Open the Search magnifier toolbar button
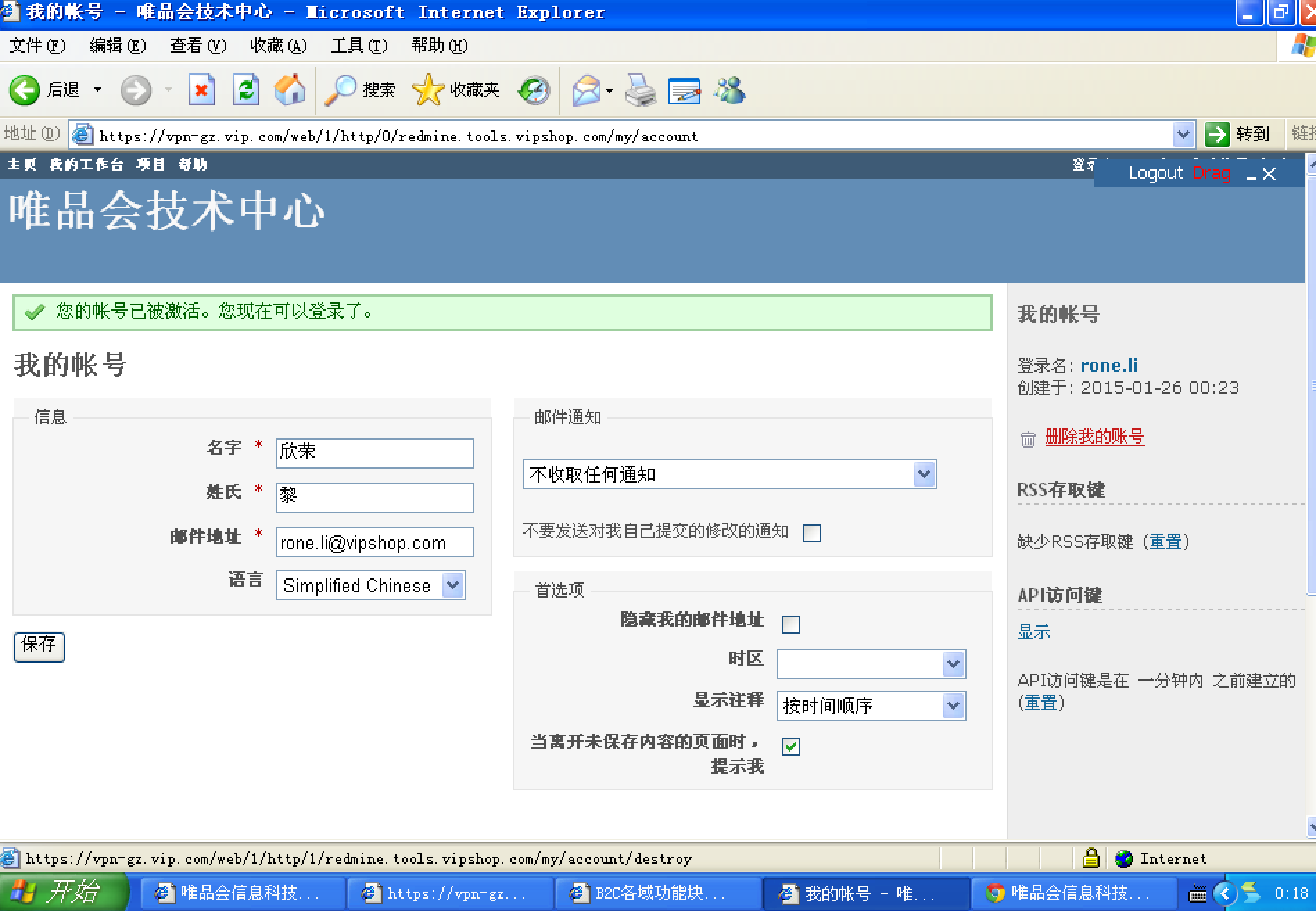Image resolution: width=1316 pixels, height=911 pixels. coord(359,90)
